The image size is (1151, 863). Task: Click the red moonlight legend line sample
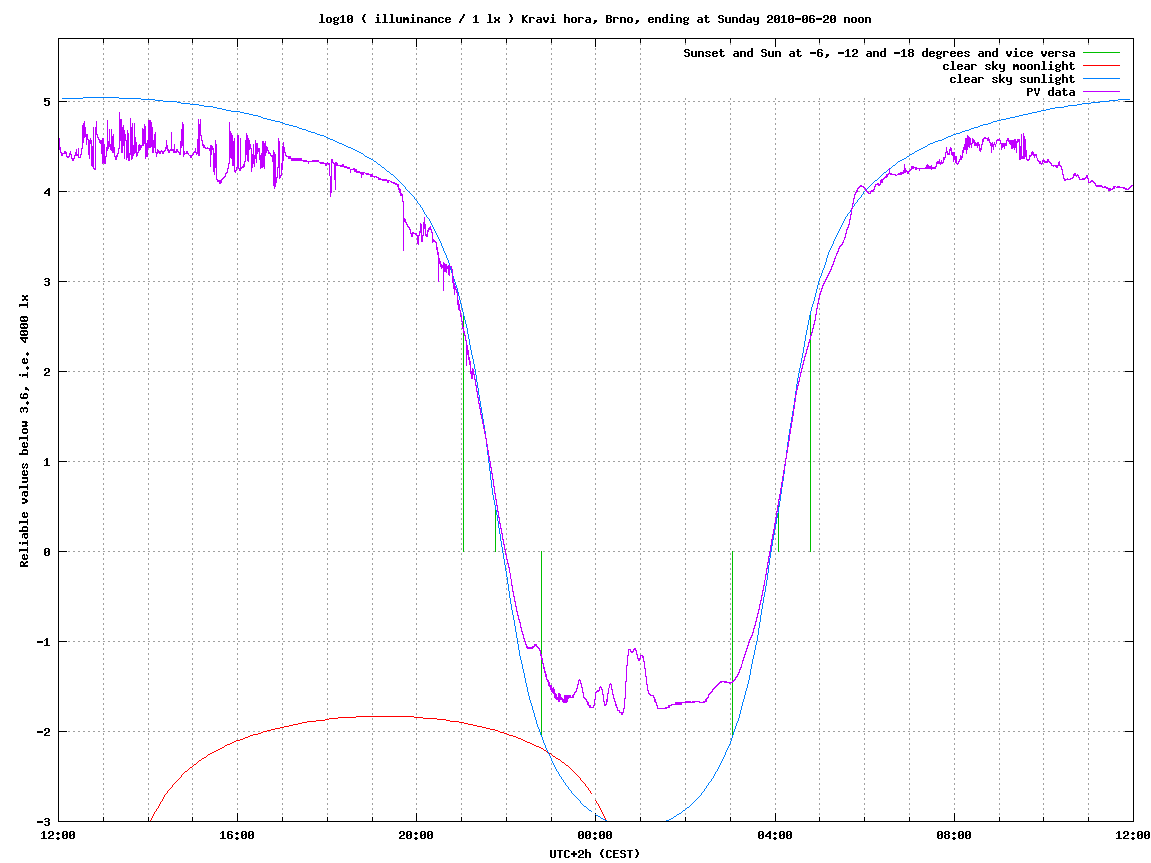click(1101, 66)
